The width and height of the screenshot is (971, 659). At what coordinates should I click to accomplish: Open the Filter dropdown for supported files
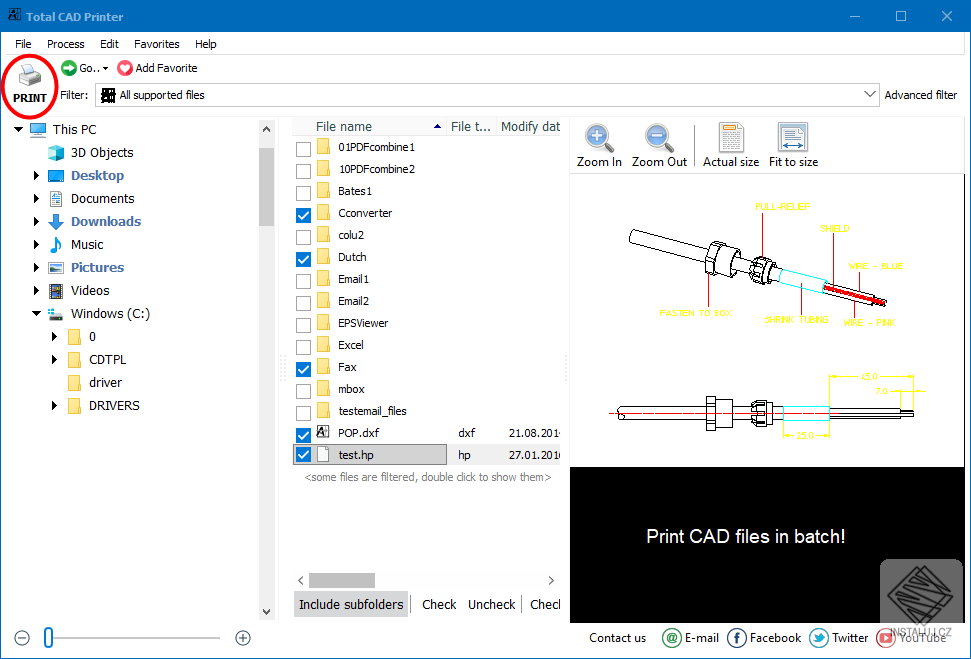(869, 95)
